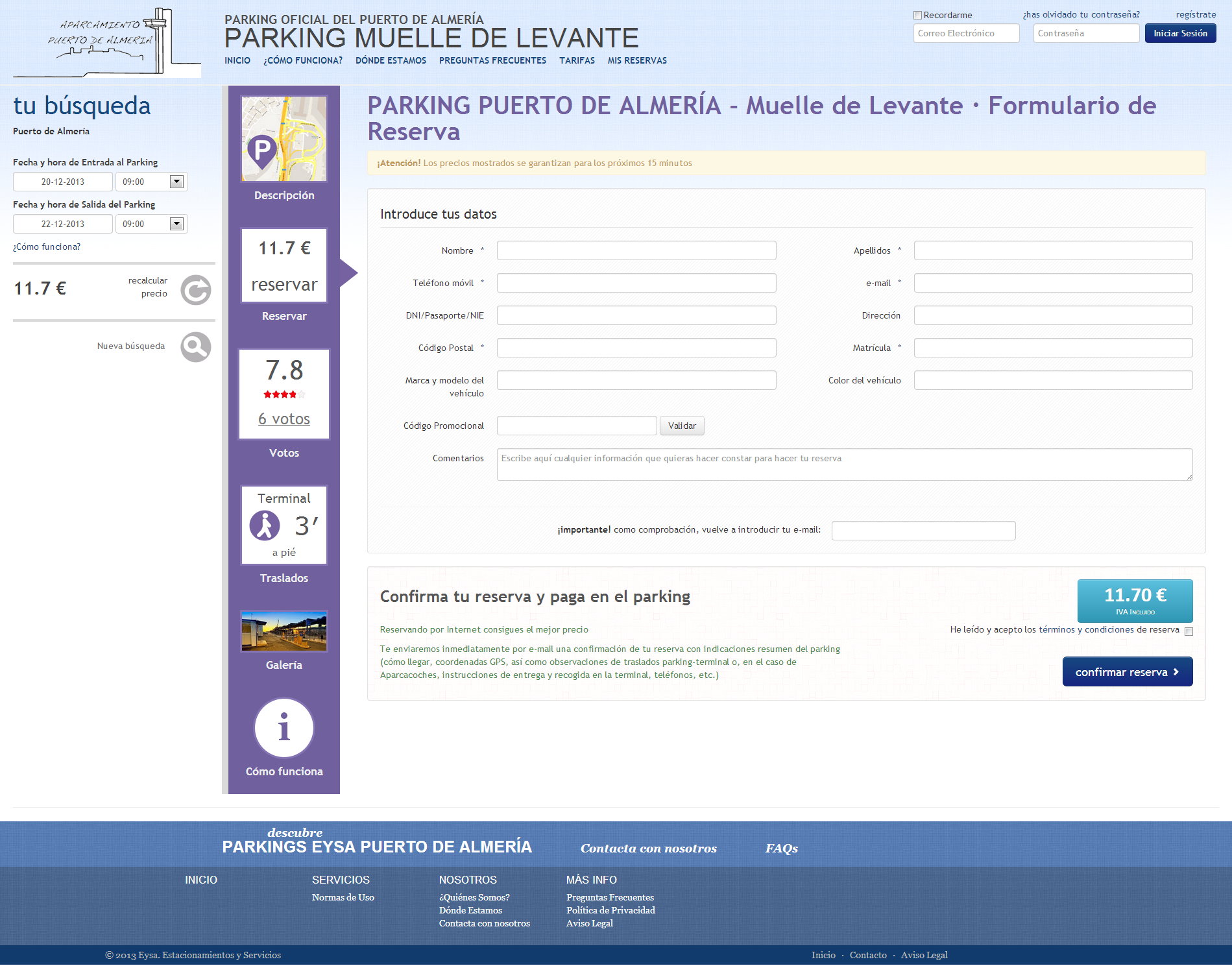Focus the Teléfono móvil input field

636,283
